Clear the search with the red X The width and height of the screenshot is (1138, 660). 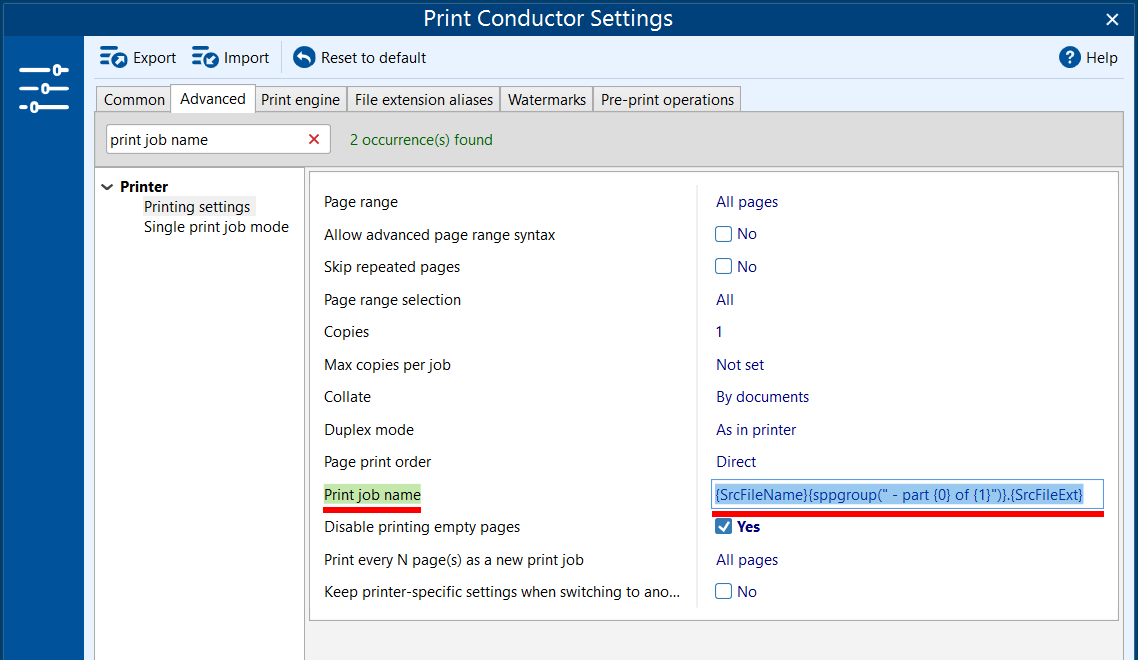[314, 139]
